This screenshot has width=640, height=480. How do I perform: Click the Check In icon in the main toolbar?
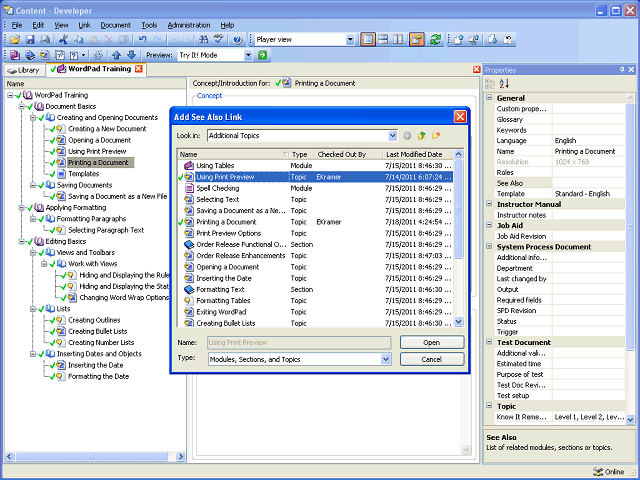tap(459, 40)
